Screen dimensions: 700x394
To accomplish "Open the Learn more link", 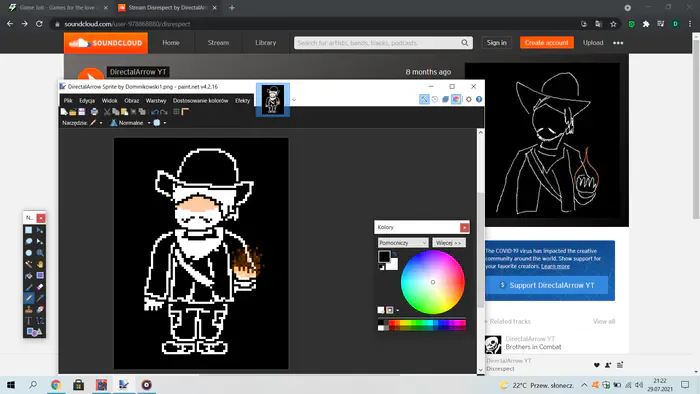I will coord(555,266).
